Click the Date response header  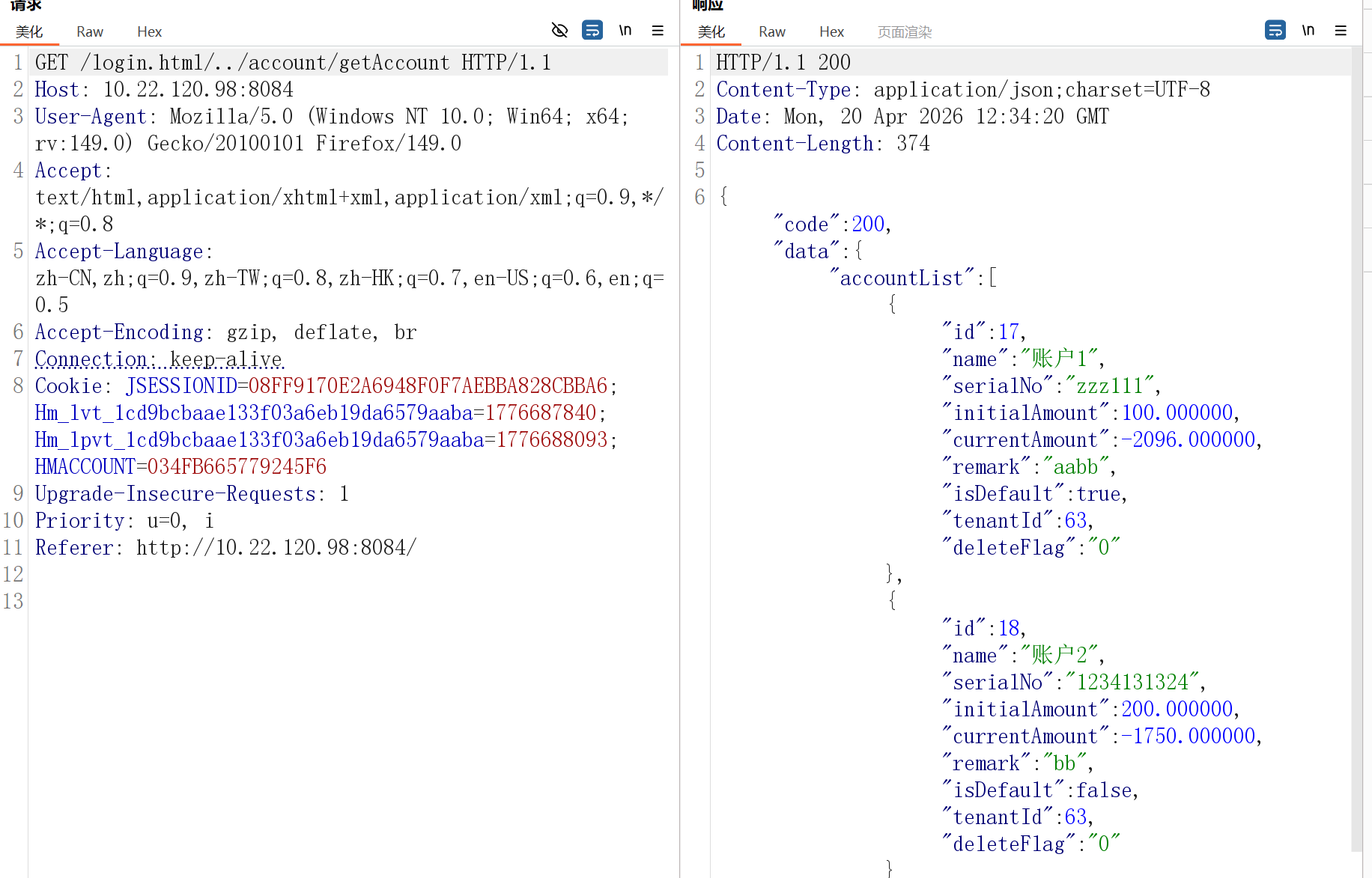pyautogui.click(x=913, y=116)
